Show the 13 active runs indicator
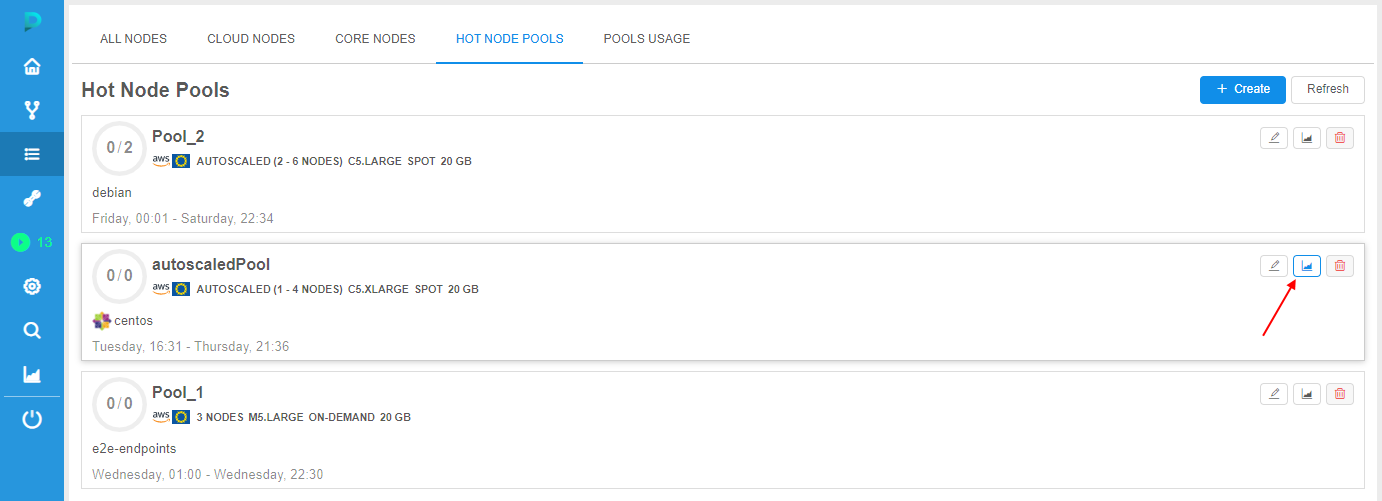The image size is (1382, 501). (32, 242)
